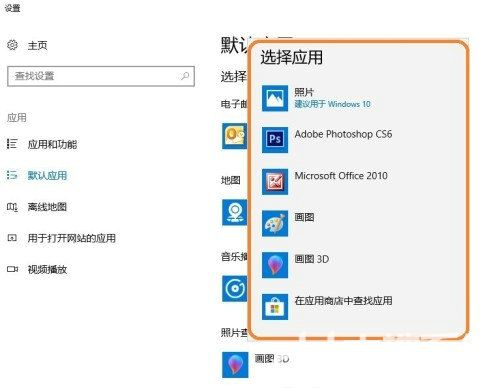Click the 应用 section header in sidebar

tap(17, 117)
